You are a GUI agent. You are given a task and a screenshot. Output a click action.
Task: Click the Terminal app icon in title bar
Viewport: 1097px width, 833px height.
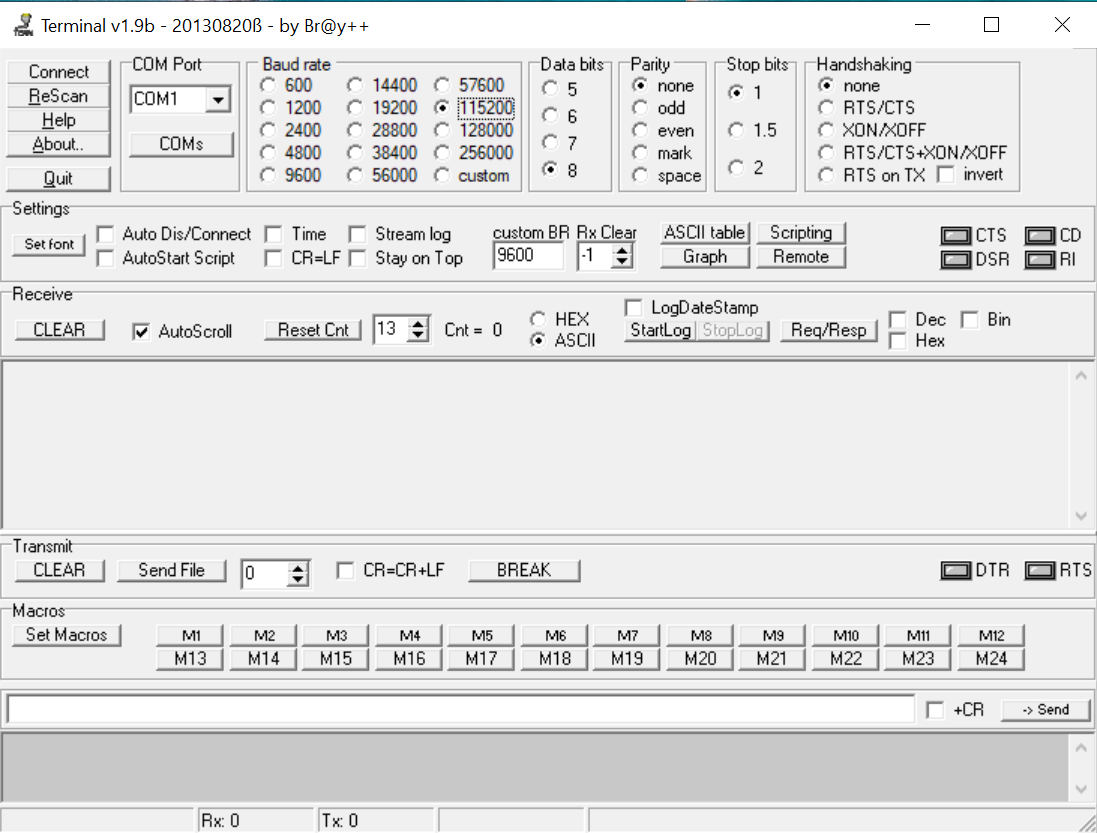(x=23, y=25)
